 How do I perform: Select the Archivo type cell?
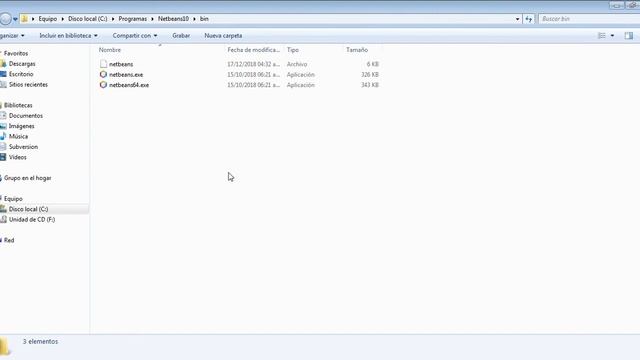pos(297,64)
